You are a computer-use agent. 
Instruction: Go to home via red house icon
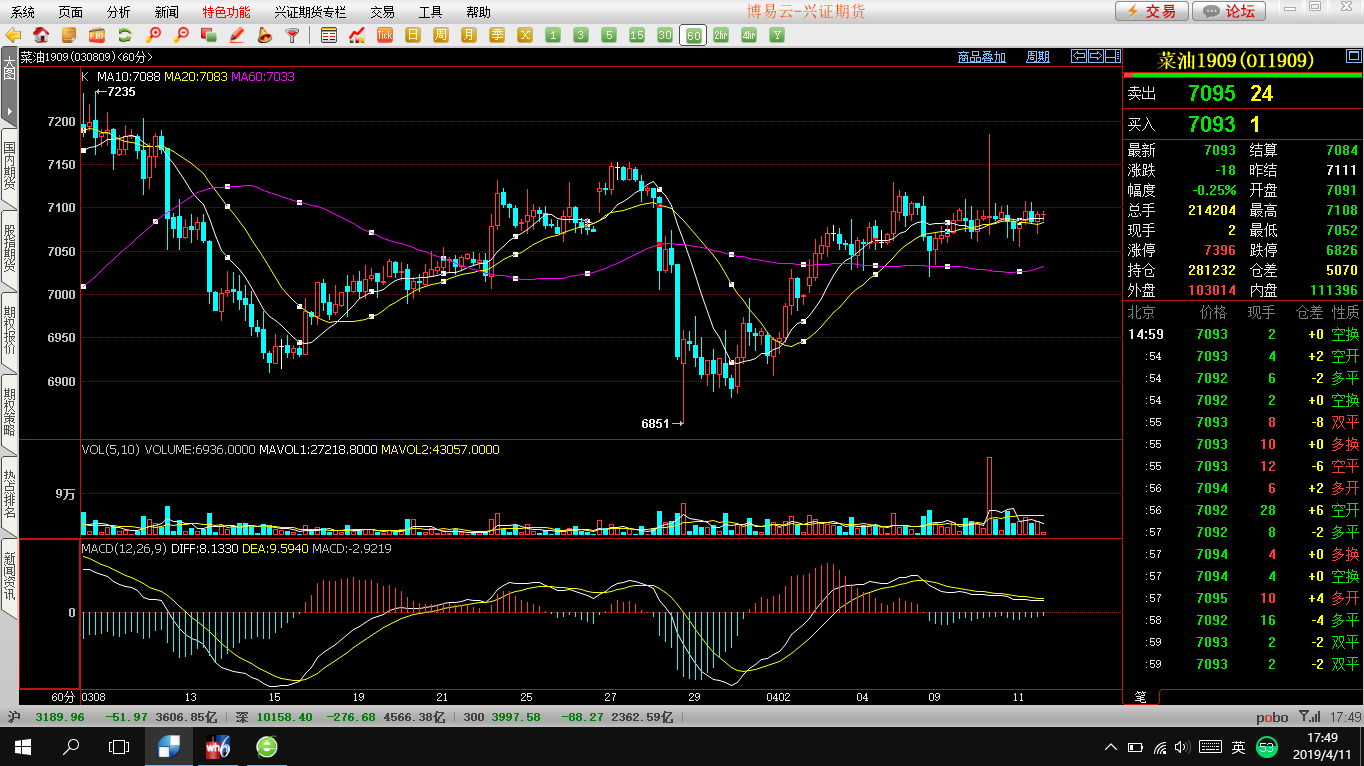41,35
